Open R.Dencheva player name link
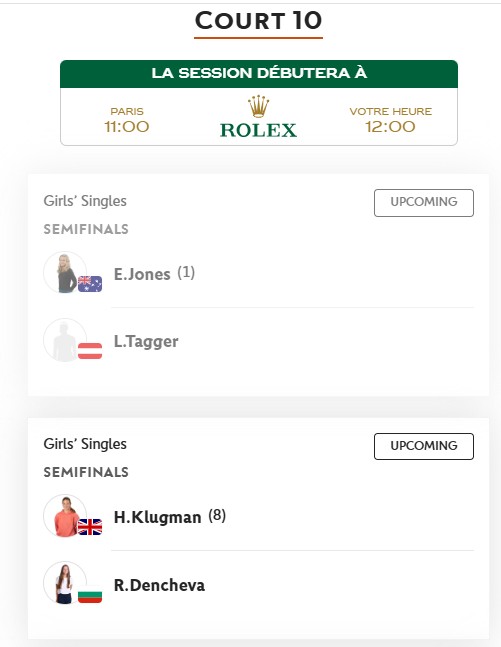This screenshot has height=647, width=501. [x=159, y=585]
